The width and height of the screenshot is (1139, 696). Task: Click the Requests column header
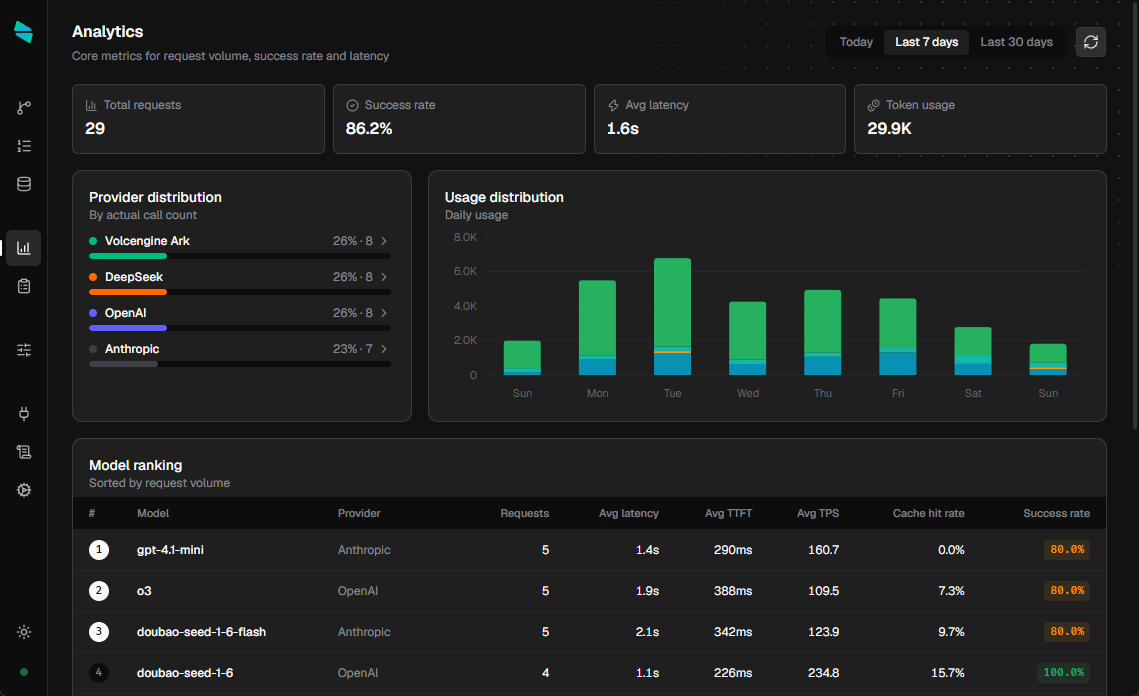click(x=524, y=514)
